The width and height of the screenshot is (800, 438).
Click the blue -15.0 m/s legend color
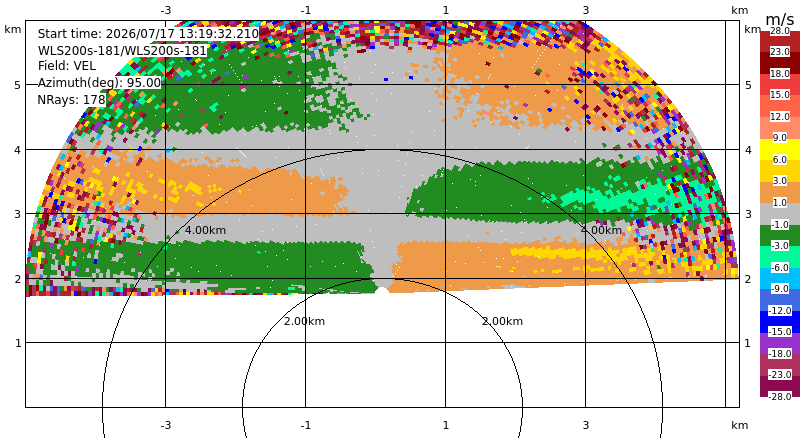pyautogui.click(x=780, y=322)
